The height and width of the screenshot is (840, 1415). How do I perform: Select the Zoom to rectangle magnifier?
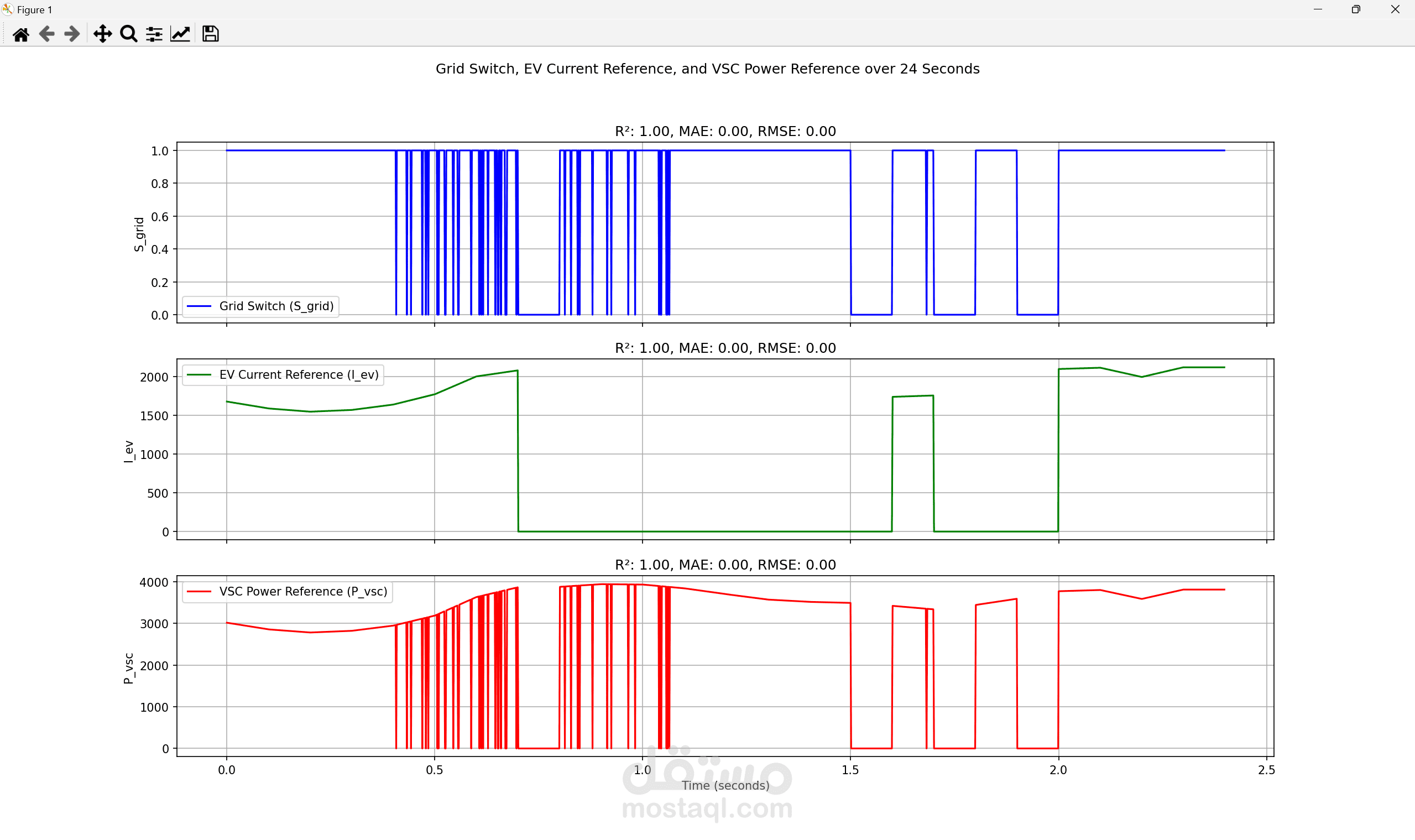point(128,34)
